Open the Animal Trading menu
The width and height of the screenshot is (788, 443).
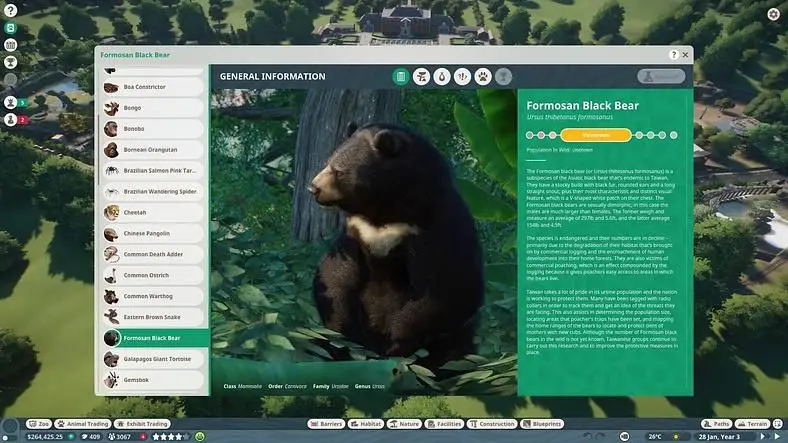coord(82,424)
